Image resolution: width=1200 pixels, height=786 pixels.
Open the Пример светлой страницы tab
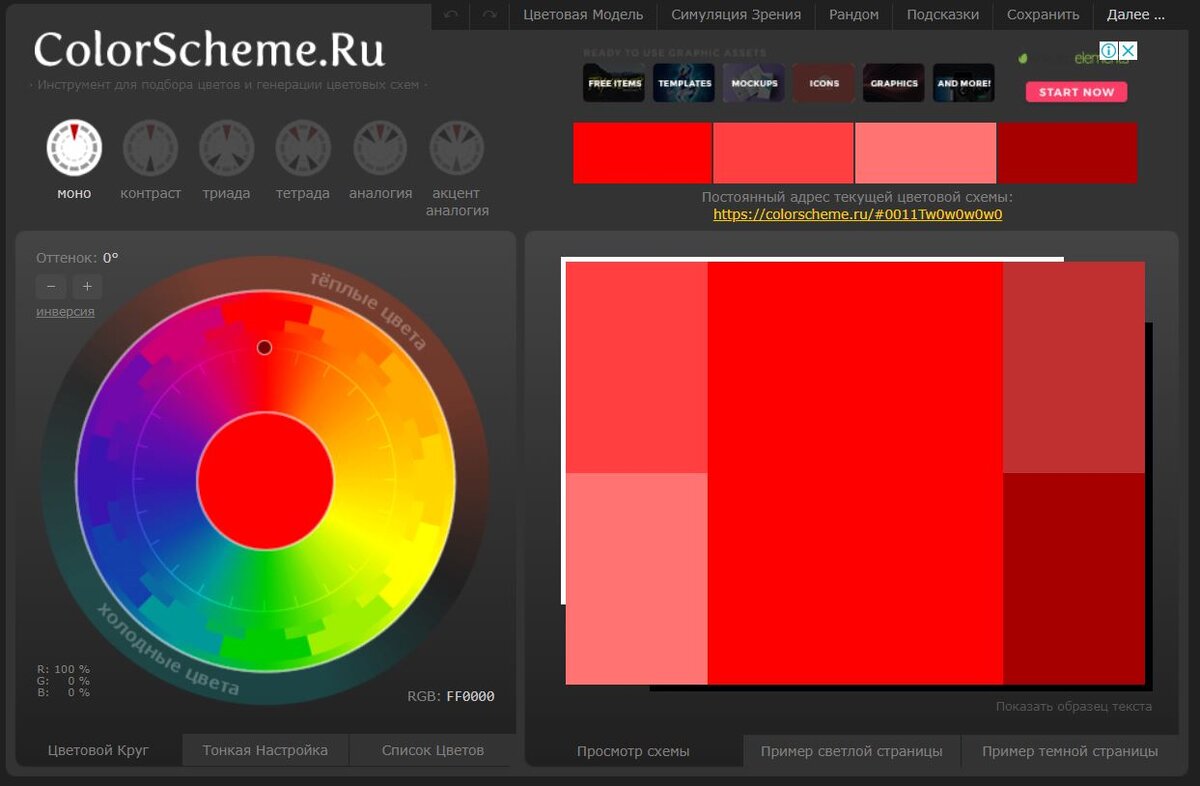pyautogui.click(x=852, y=751)
